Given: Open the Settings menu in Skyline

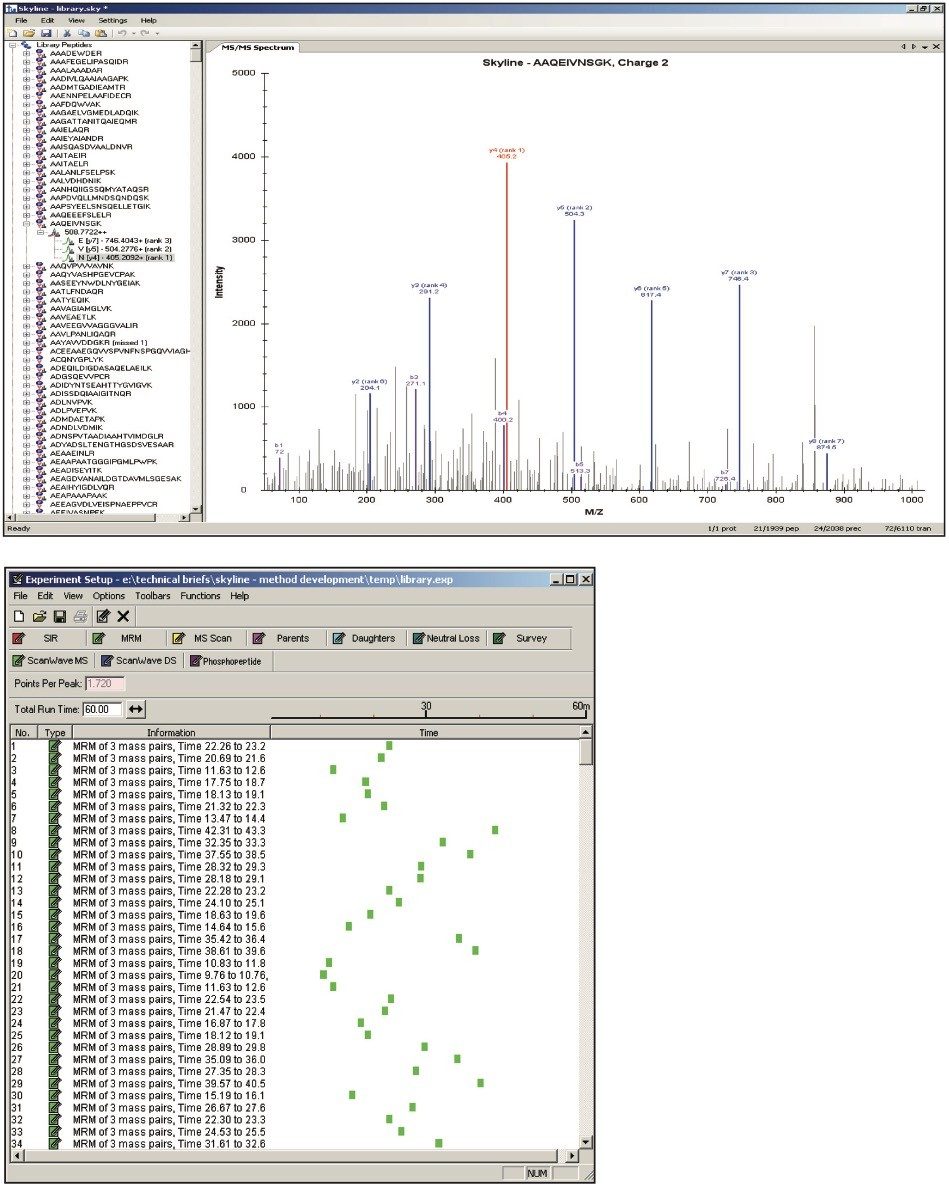Looking at the screenshot, I should tap(112, 20).
